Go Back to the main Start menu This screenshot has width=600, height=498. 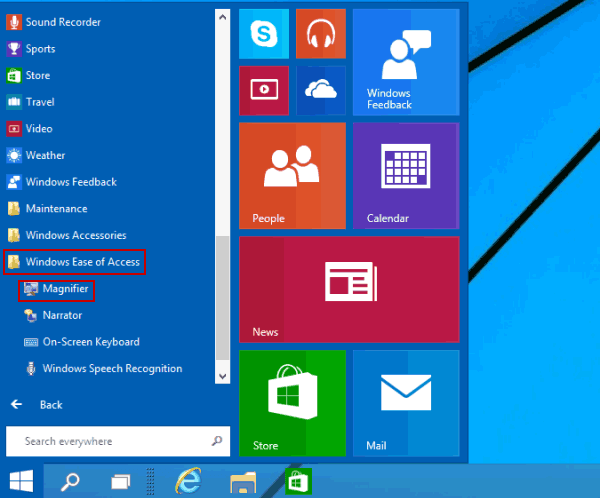(x=36, y=405)
